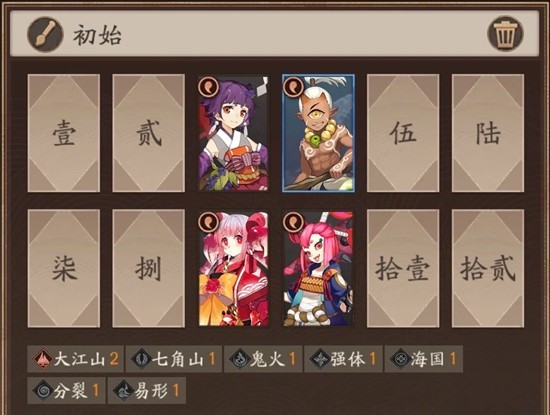
Task: Delete the deck with the trash icon
Action: (505, 34)
